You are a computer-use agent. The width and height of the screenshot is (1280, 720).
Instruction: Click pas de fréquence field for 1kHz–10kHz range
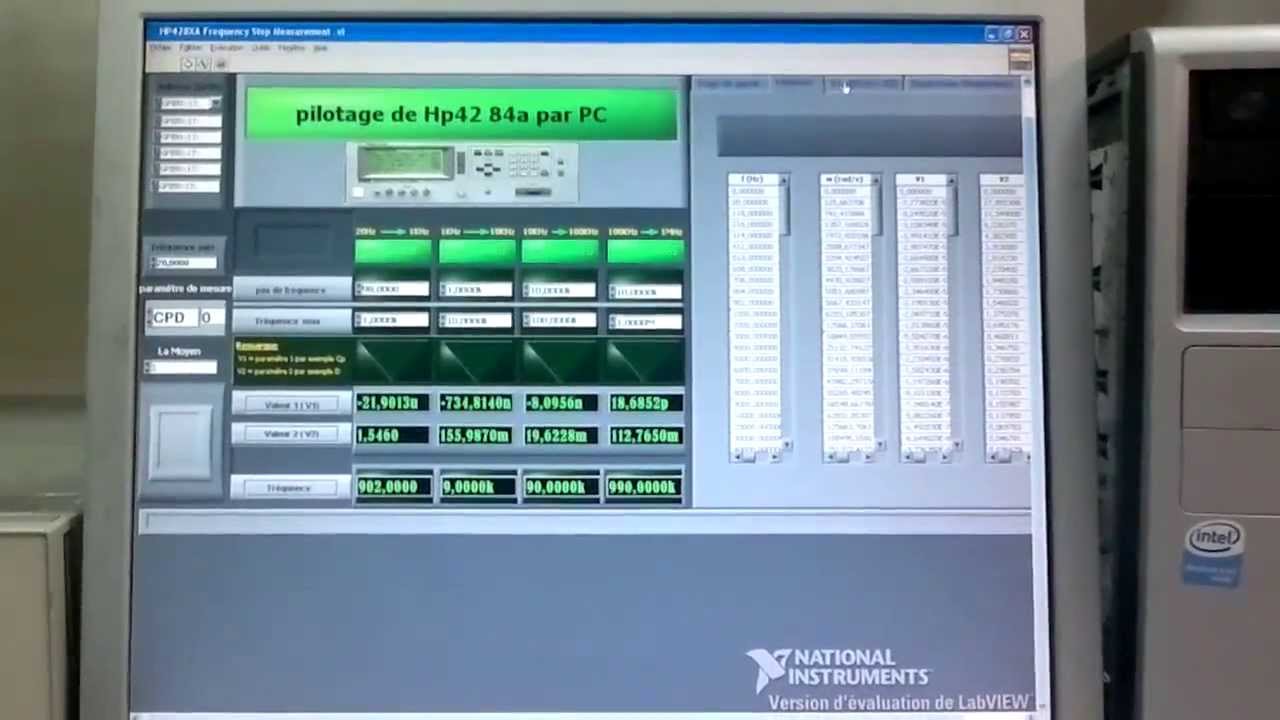click(476, 290)
